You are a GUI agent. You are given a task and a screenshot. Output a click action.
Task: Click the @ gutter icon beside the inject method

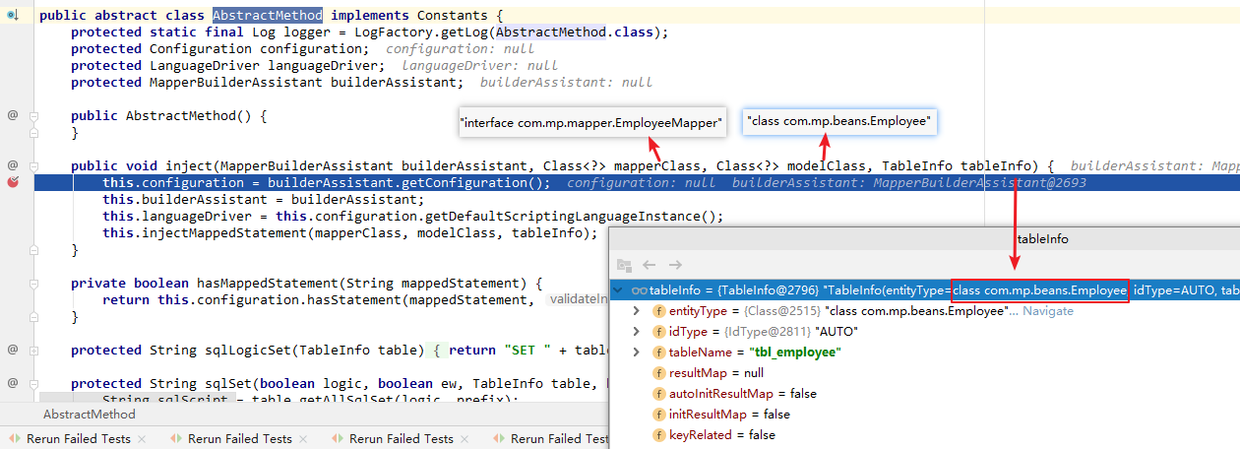tap(13, 165)
